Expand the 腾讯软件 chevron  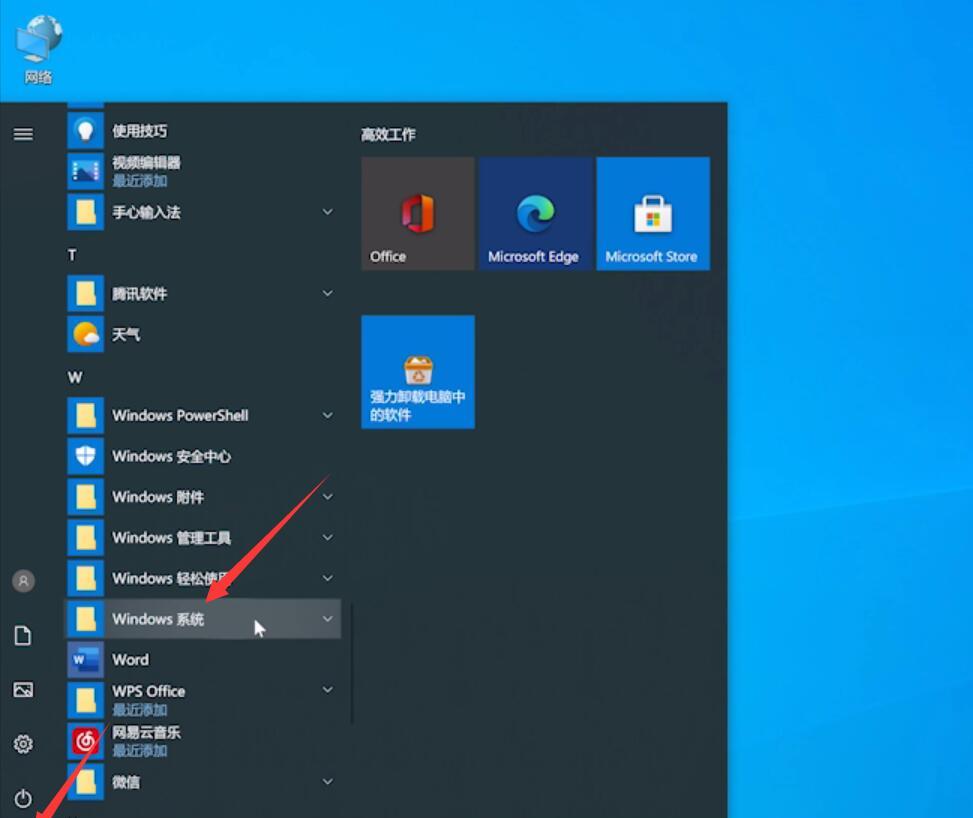tap(328, 294)
